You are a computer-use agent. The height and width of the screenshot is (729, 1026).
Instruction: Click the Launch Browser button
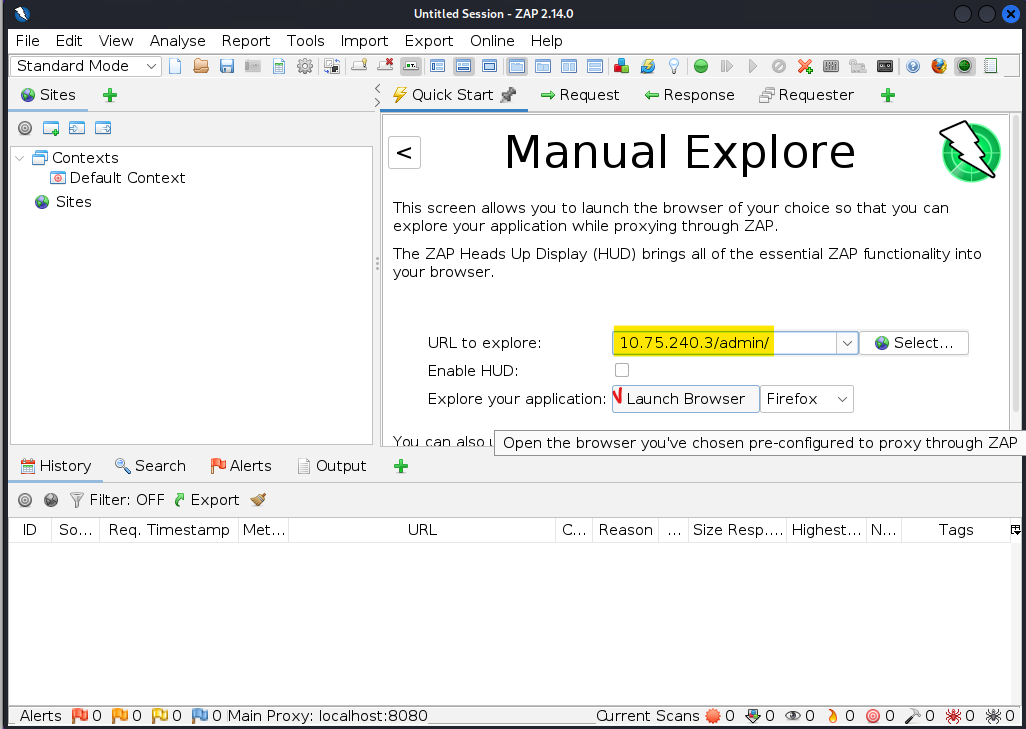click(x=685, y=399)
